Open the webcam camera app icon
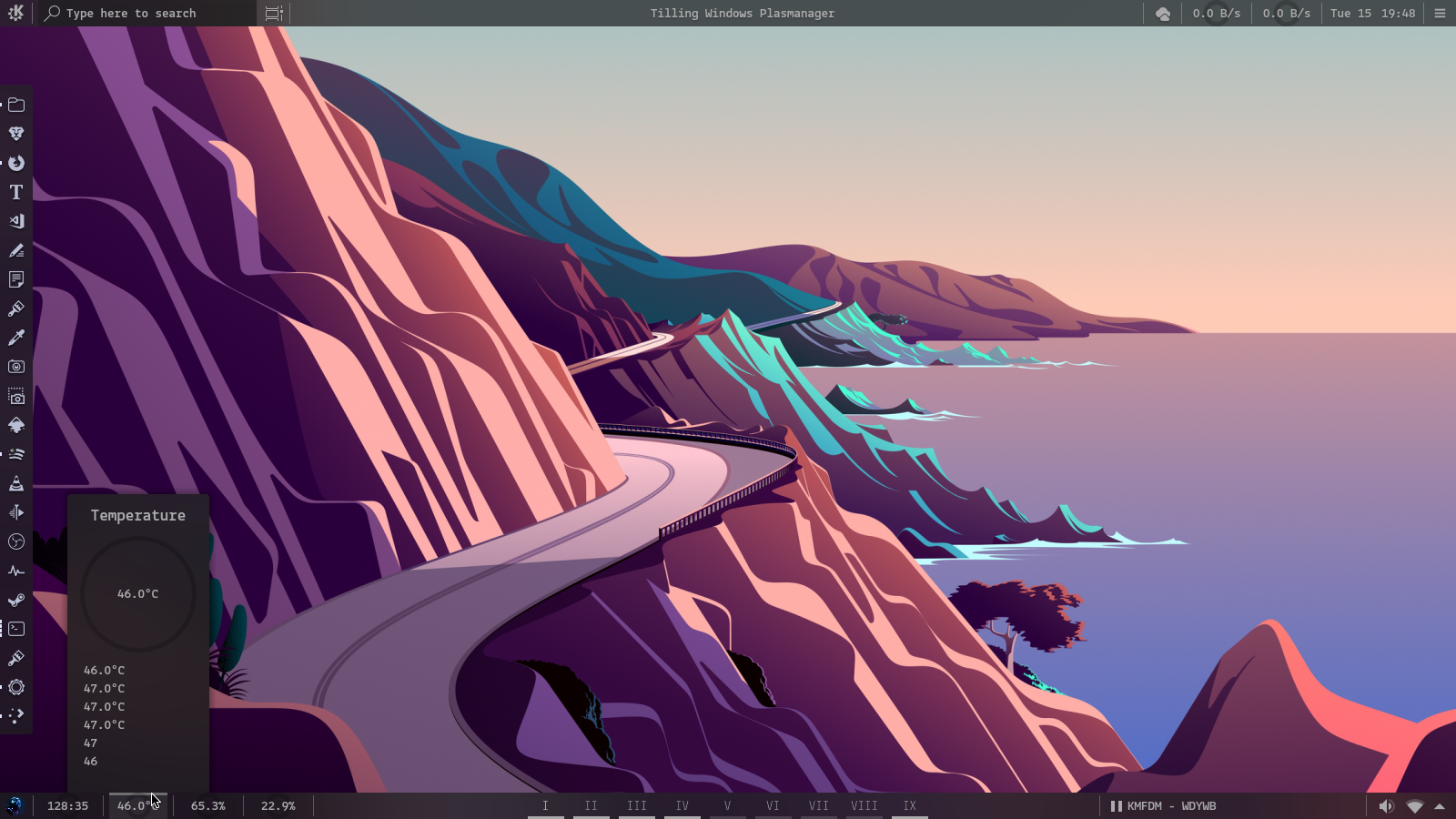 16,367
